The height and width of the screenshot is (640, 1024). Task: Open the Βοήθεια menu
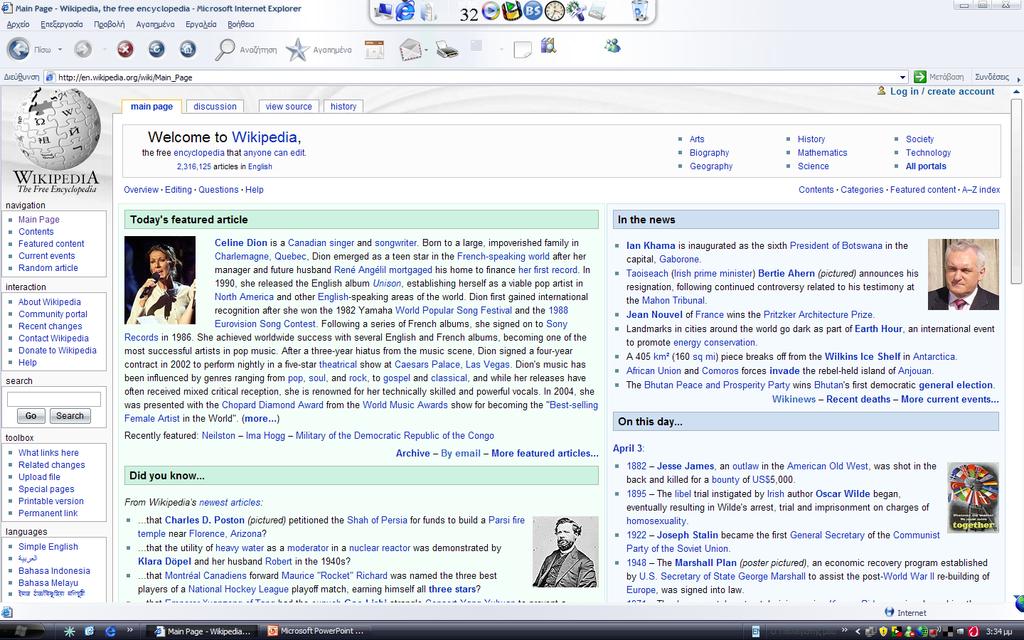(240, 24)
